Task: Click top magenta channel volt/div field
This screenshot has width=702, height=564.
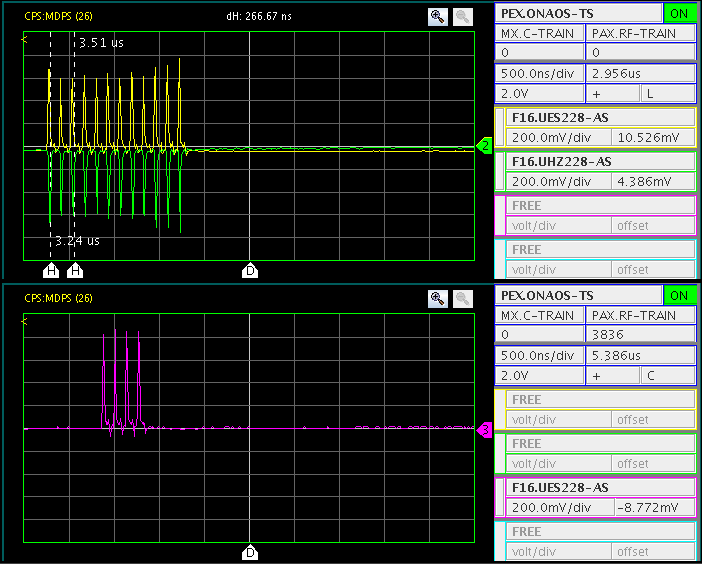Action: 558,225
